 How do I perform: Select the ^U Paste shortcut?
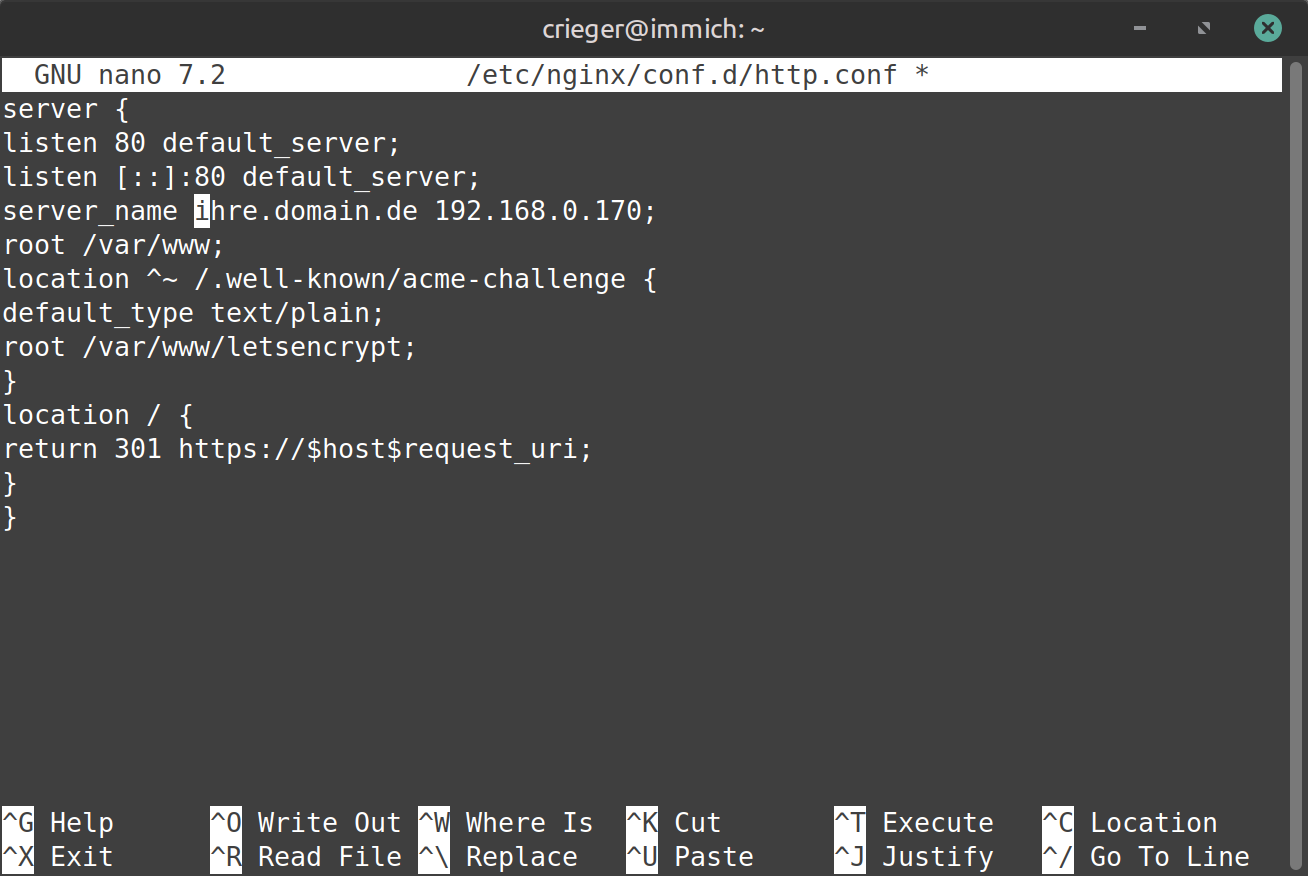690,857
